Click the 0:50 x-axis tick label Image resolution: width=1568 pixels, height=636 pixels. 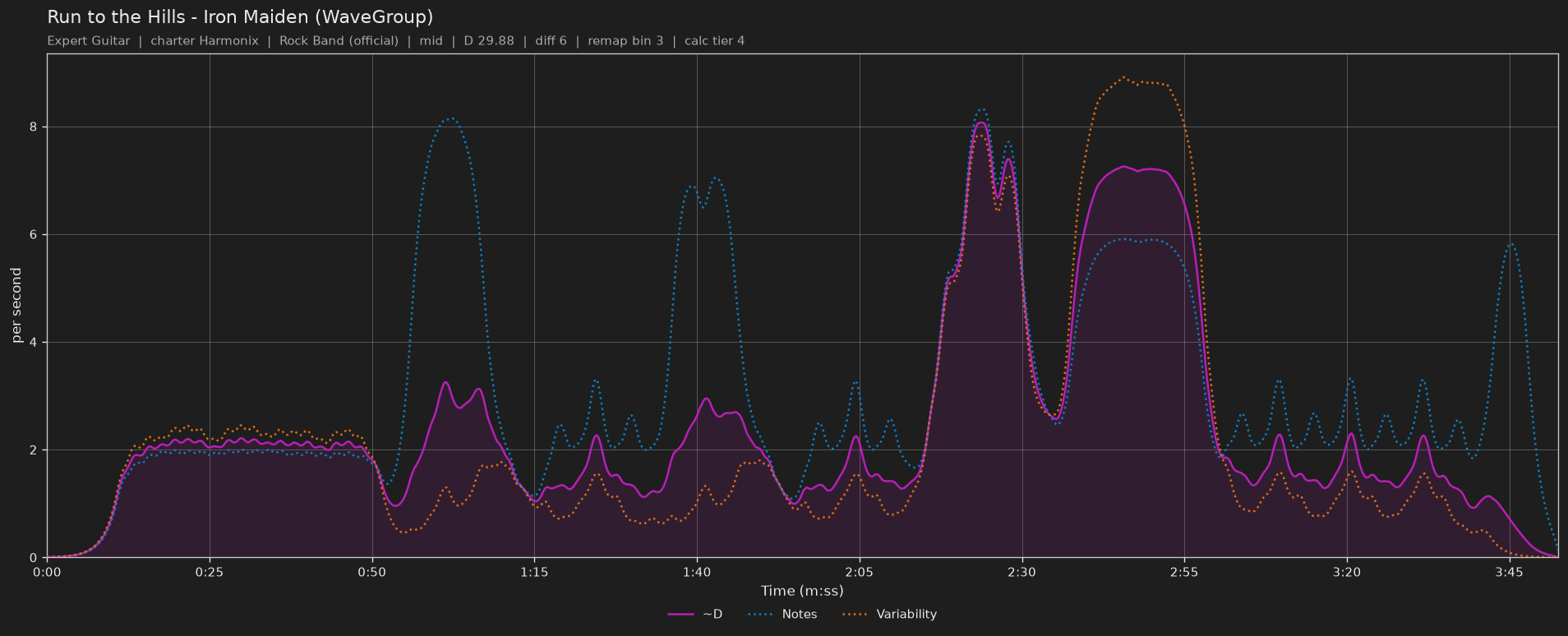[x=371, y=572]
